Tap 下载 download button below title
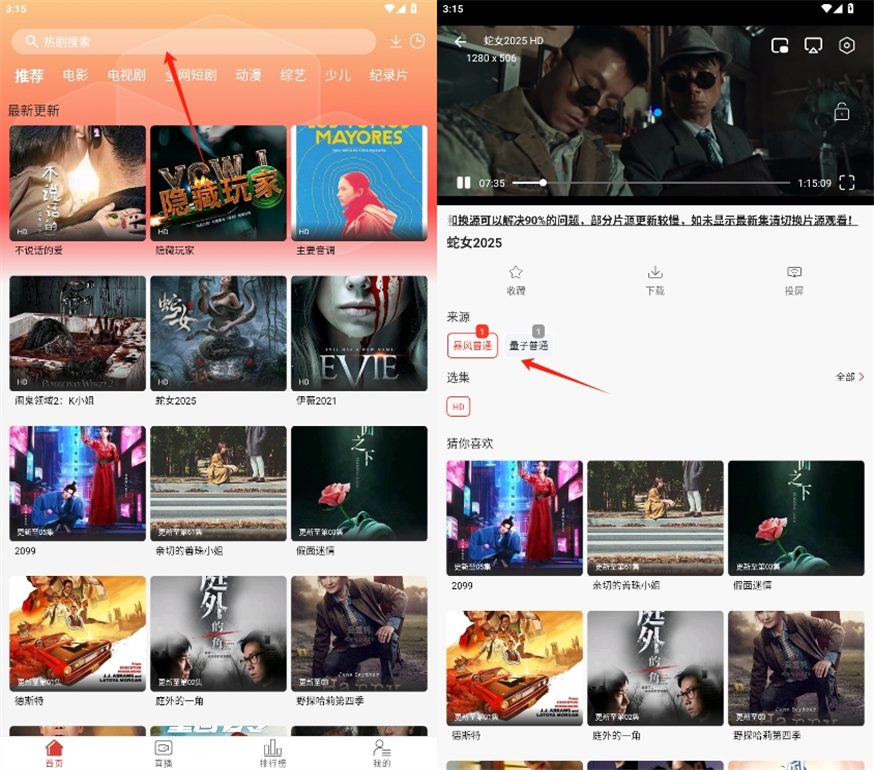Screen dimensions: 874x770 pyautogui.click(x=655, y=280)
